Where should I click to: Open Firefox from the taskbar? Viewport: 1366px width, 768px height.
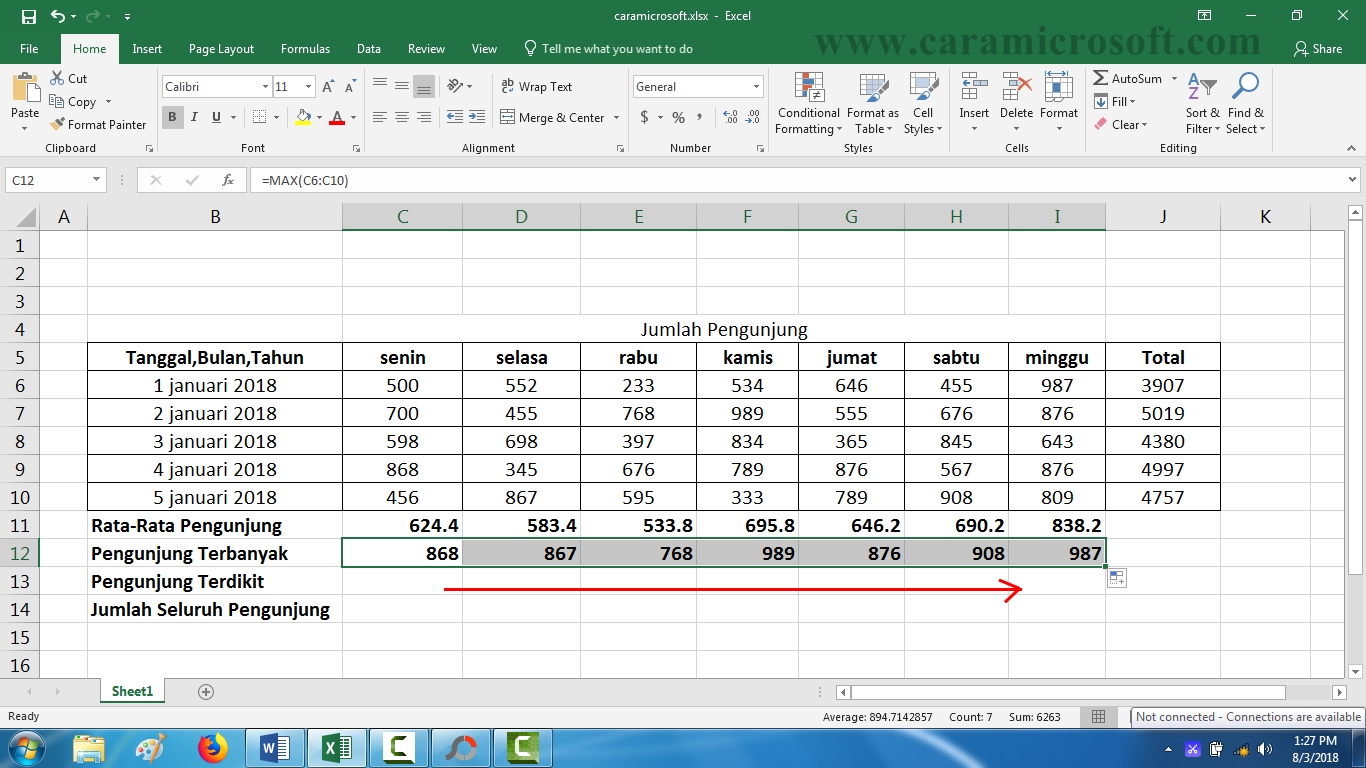[212, 748]
